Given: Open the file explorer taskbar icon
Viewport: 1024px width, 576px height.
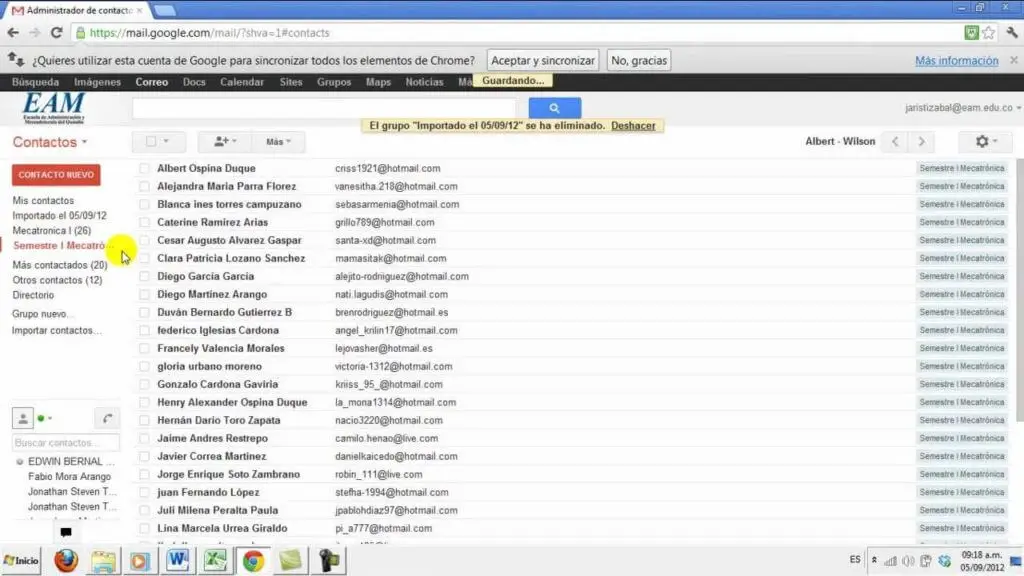Looking at the screenshot, I should click(103, 560).
